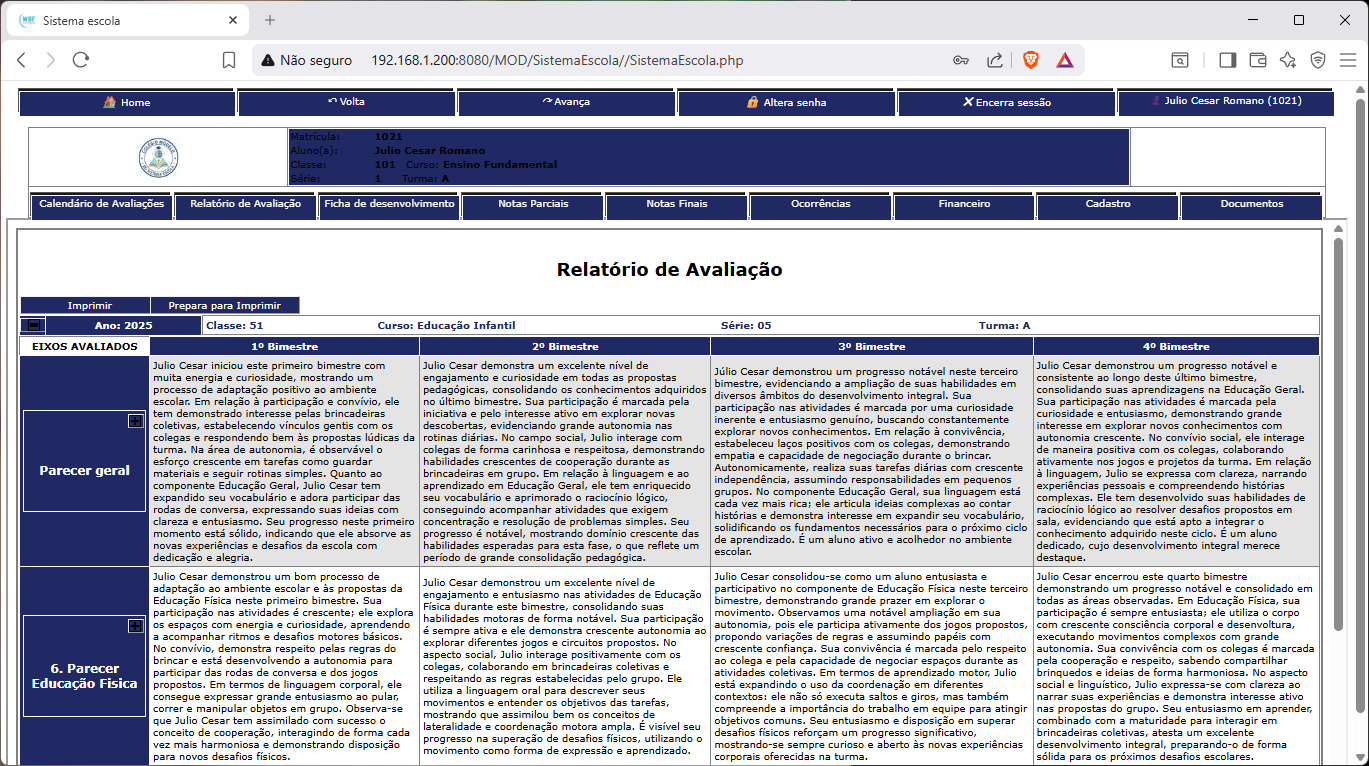The width and height of the screenshot is (1369, 766).
Task: Click the Avança button
Action: point(566,103)
